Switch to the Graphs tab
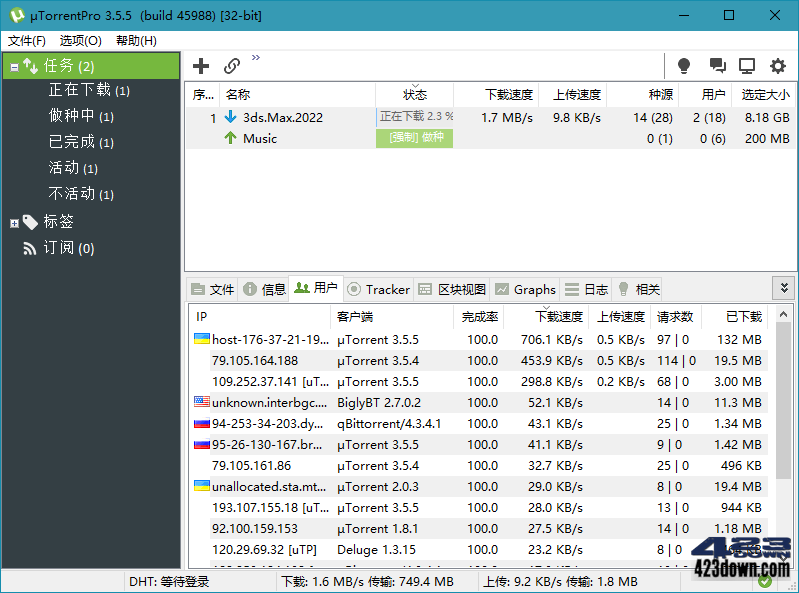 coord(525,289)
